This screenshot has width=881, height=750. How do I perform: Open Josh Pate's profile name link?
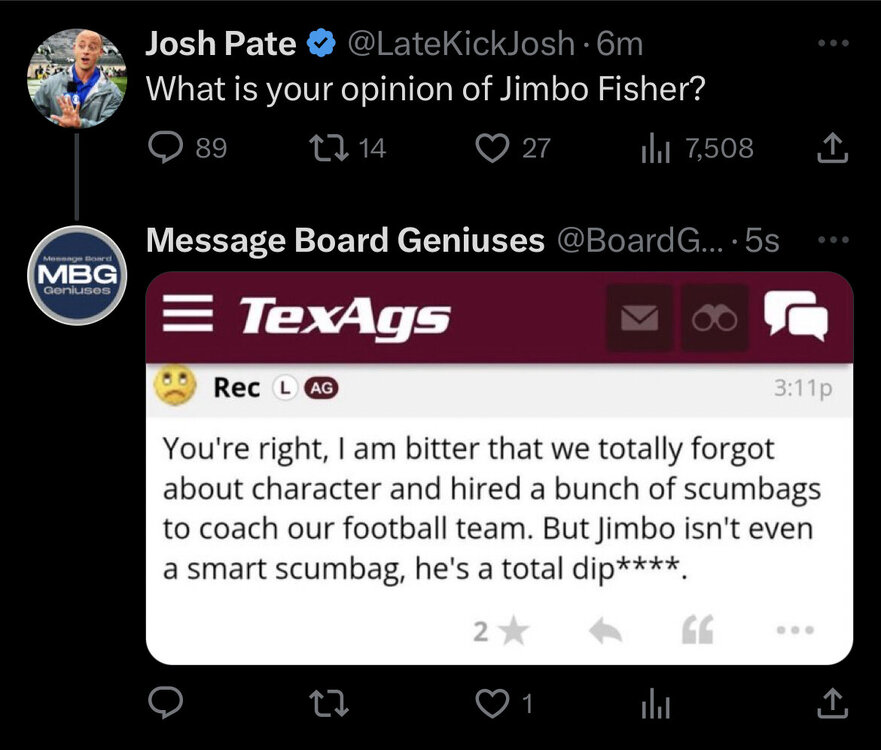tap(221, 44)
